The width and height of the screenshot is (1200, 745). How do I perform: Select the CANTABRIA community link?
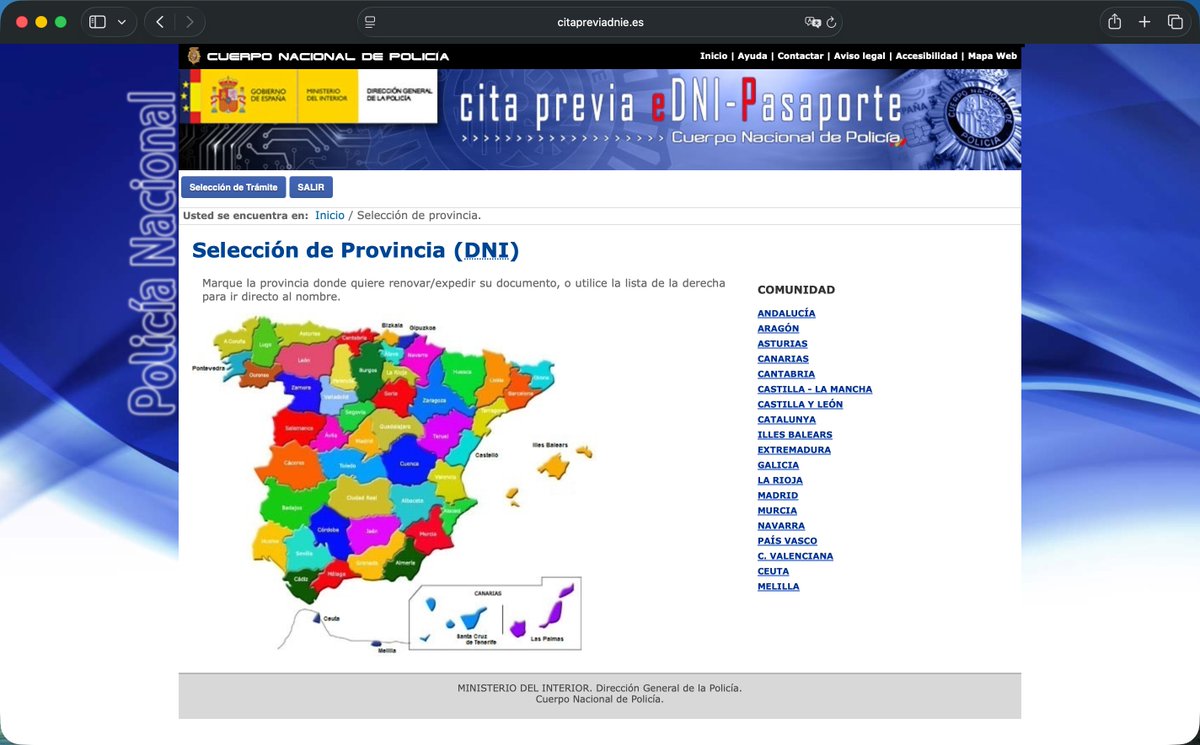pyautogui.click(x=786, y=374)
